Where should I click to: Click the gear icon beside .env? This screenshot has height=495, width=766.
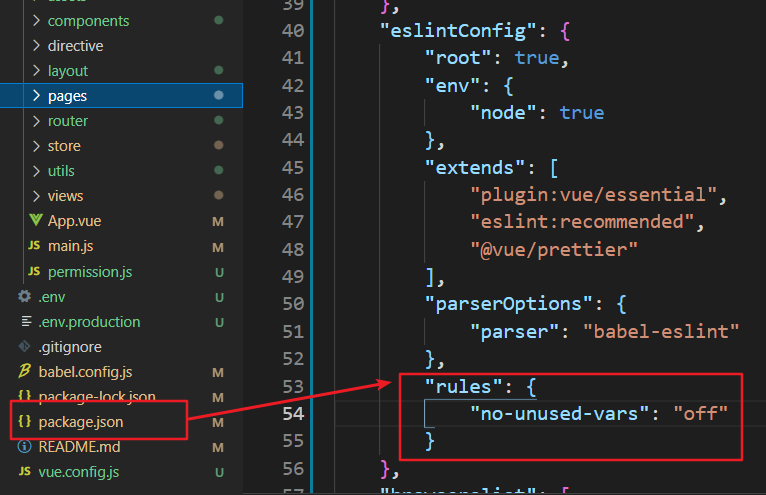point(24,296)
